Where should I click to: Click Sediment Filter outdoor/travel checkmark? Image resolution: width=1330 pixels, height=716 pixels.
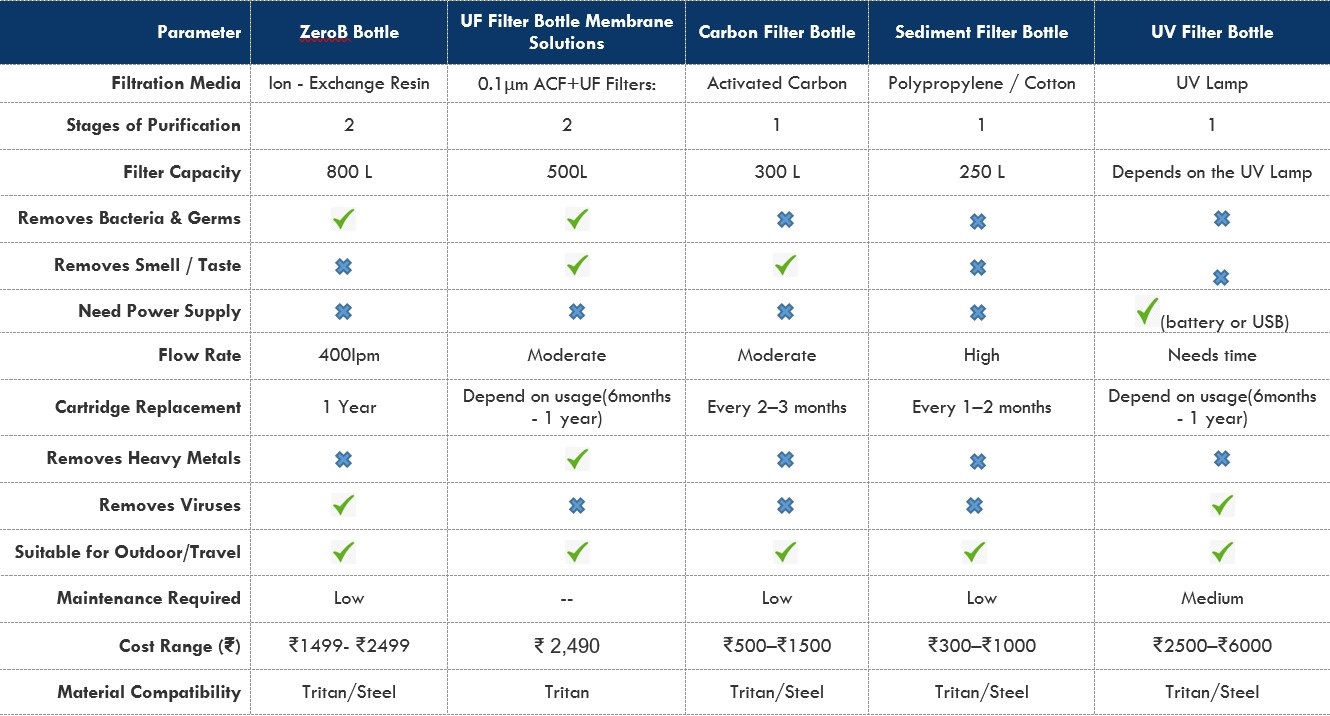[973, 551]
